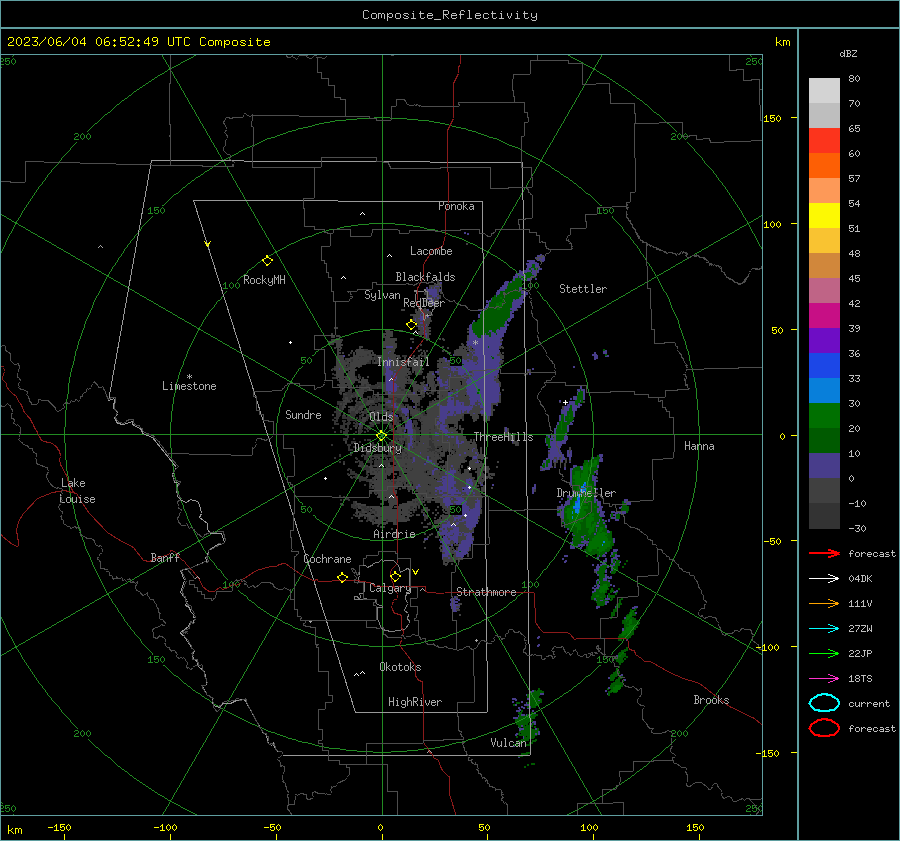
Task: Click the cyan current ellipse icon
Action: point(824,703)
